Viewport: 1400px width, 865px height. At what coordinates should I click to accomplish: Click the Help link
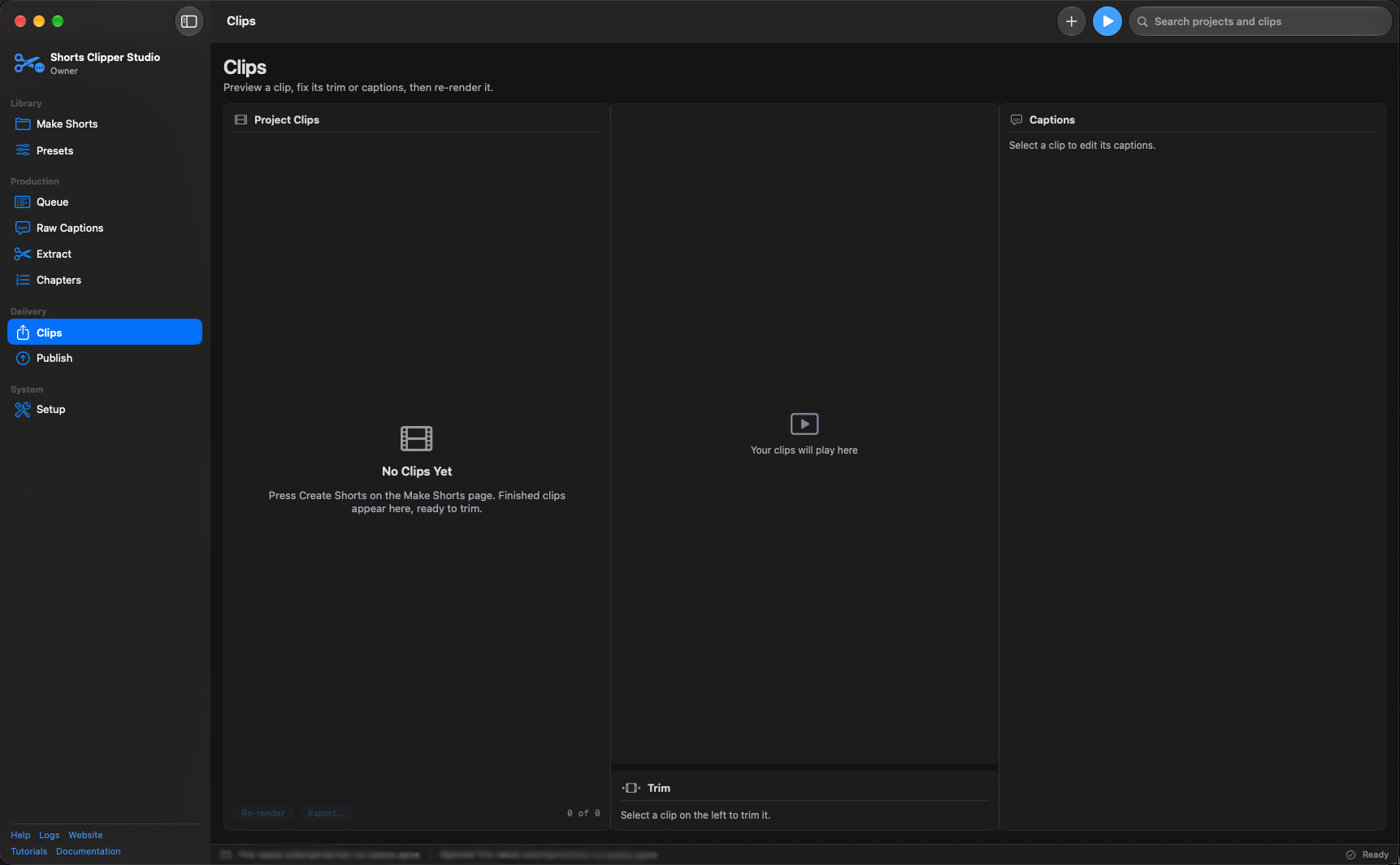pyautogui.click(x=20, y=835)
